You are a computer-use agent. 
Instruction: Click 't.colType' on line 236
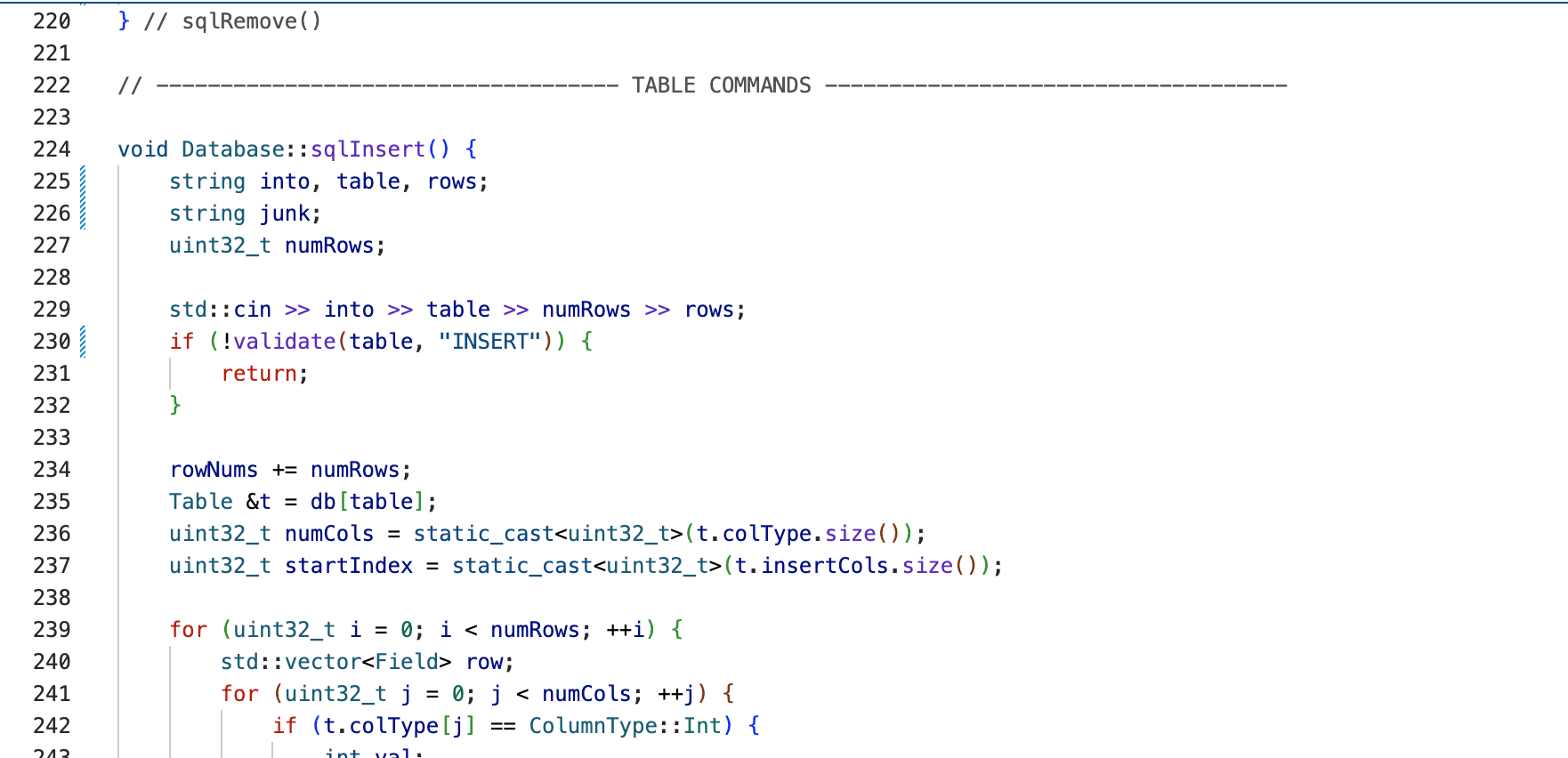coord(755,534)
